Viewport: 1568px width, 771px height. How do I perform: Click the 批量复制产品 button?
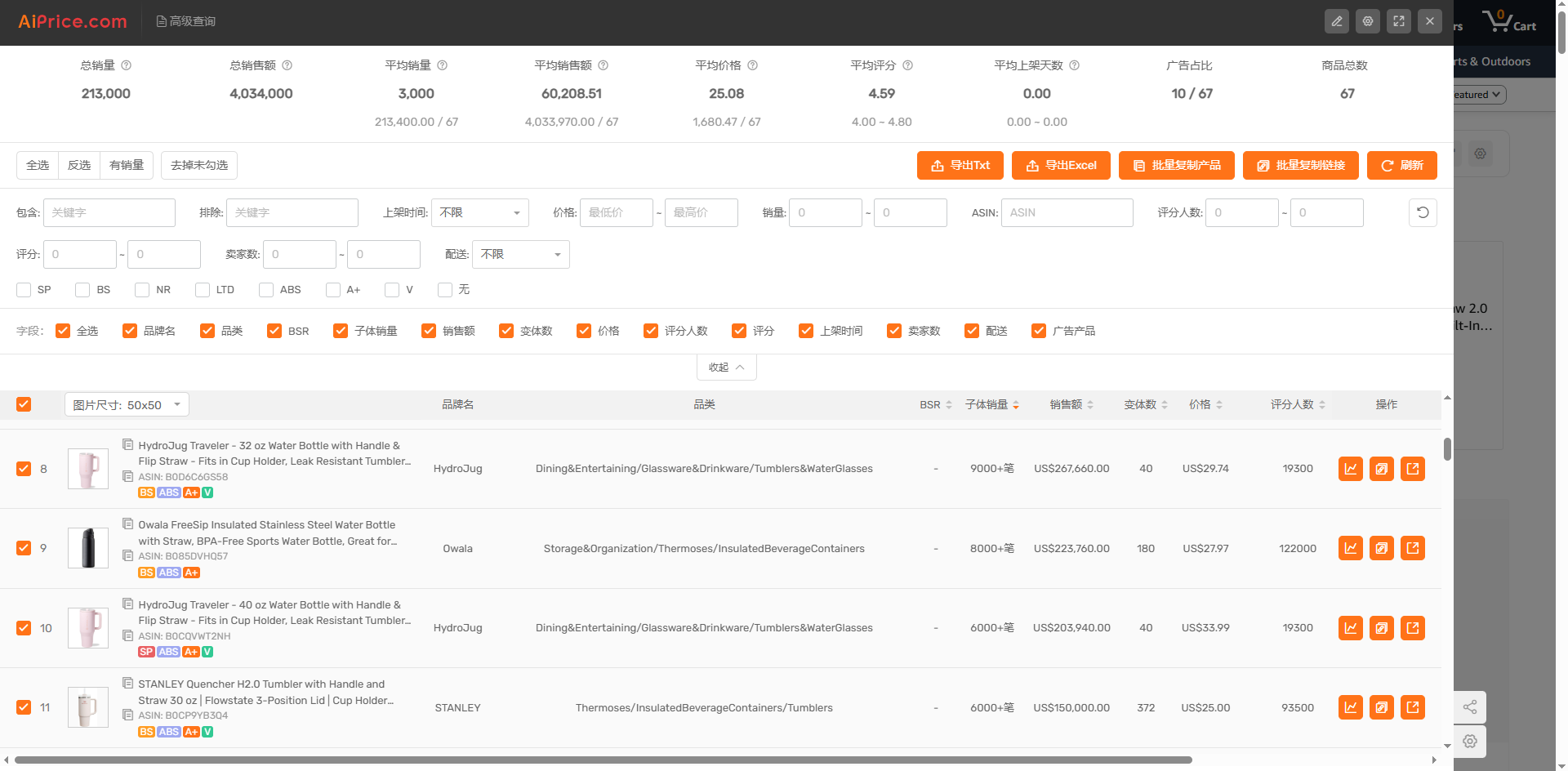pos(1177,165)
